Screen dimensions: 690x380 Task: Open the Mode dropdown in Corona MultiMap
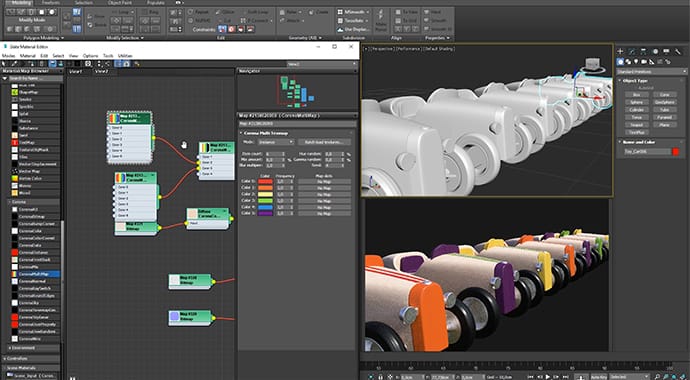(x=275, y=142)
